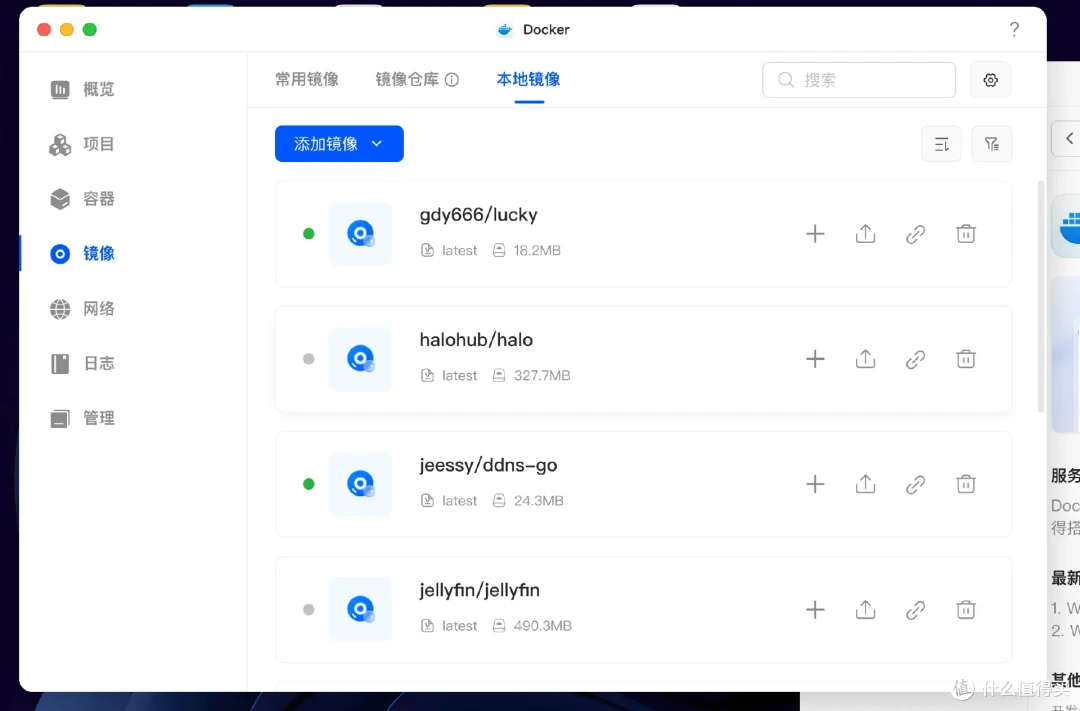Delete the gdy666/lucky image

click(966, 234)
